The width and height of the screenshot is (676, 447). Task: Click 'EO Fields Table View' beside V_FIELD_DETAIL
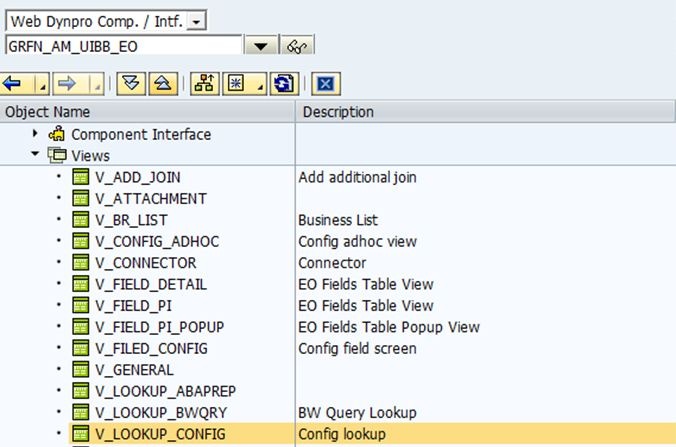click(366, 284)
